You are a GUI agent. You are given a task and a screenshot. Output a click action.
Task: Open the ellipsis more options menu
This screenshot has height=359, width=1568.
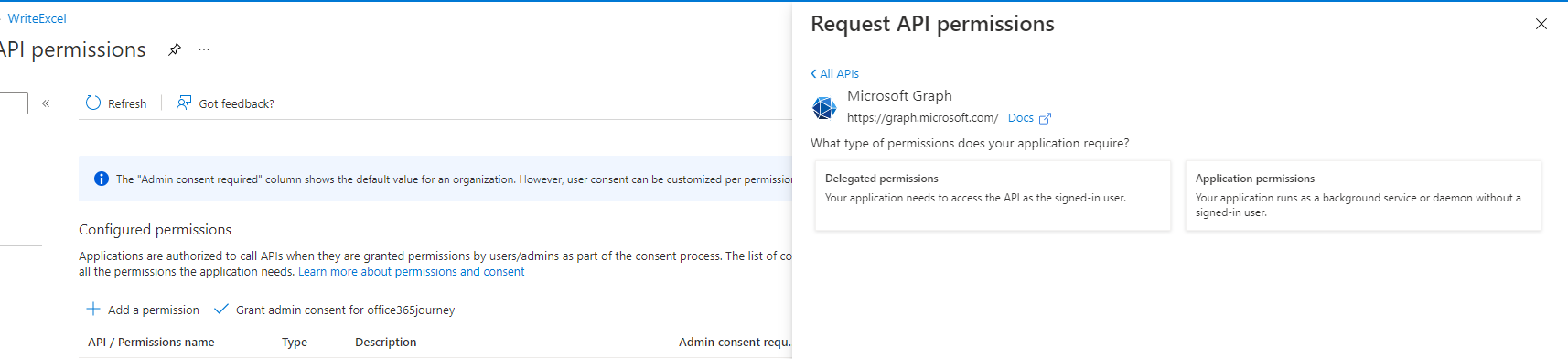pos(204,49)
